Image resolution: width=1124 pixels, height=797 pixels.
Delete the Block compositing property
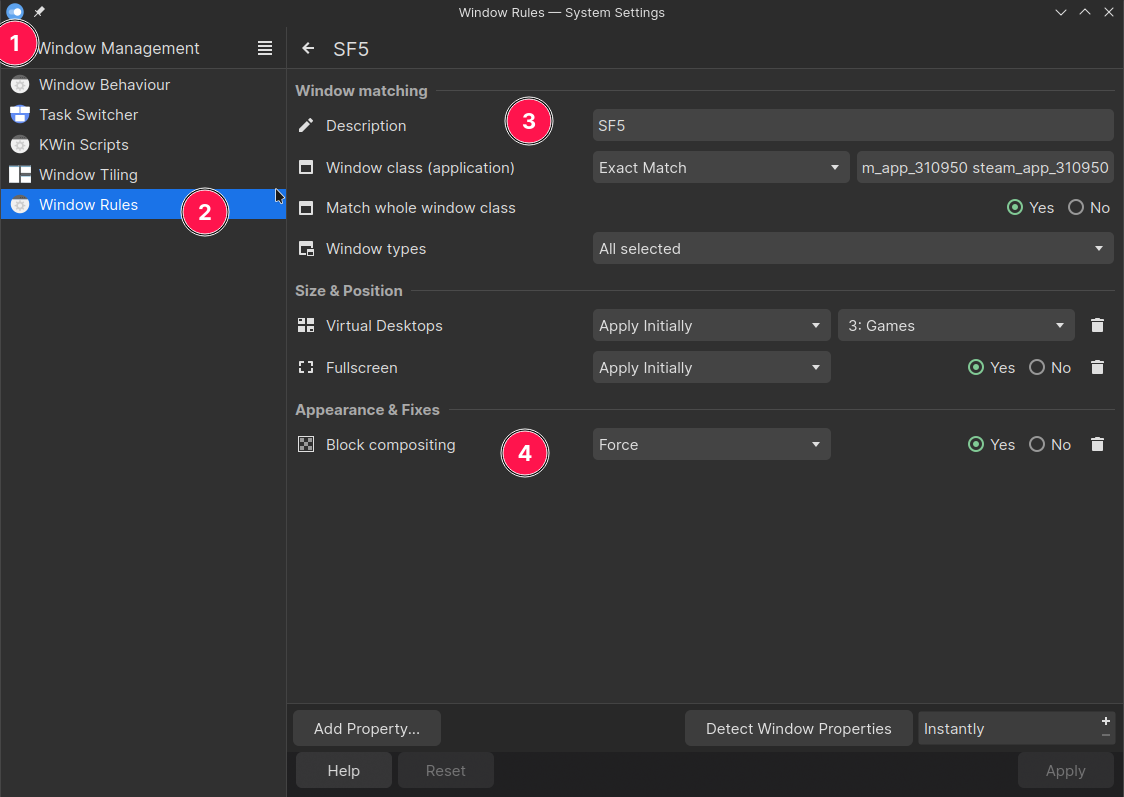1097,444
